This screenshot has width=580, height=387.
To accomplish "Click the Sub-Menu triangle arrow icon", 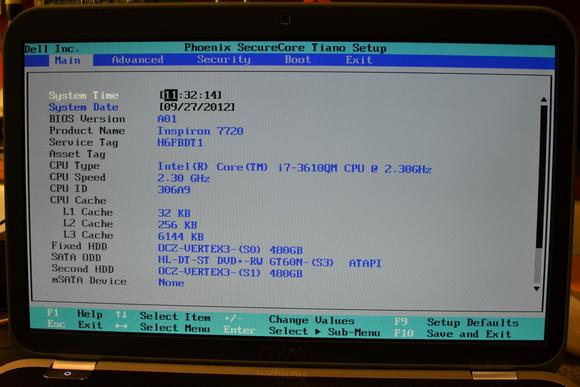I will [x=318, y=332].
